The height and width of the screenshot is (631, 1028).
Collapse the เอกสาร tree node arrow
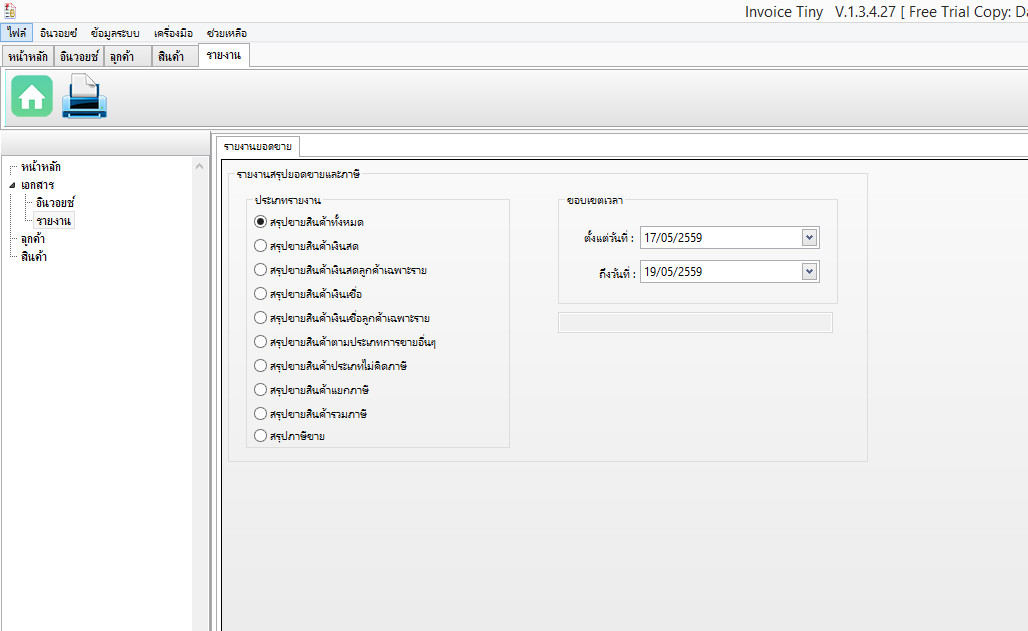coord(12,186)
